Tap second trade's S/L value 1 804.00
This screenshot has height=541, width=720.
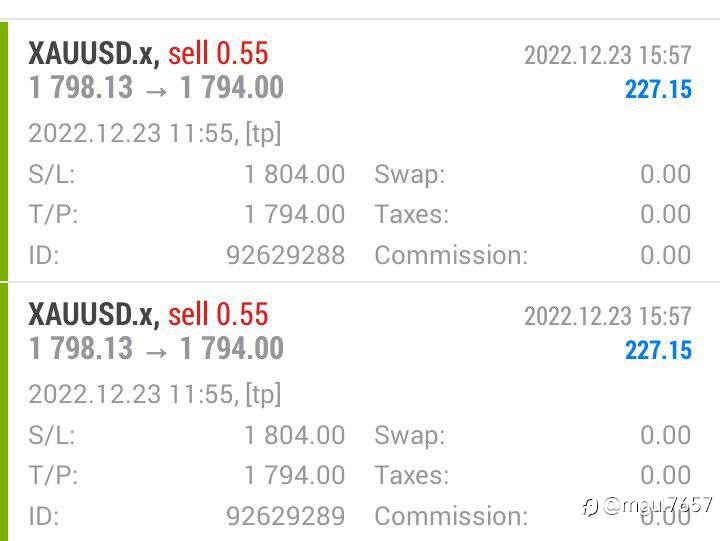tap(294, 435)
